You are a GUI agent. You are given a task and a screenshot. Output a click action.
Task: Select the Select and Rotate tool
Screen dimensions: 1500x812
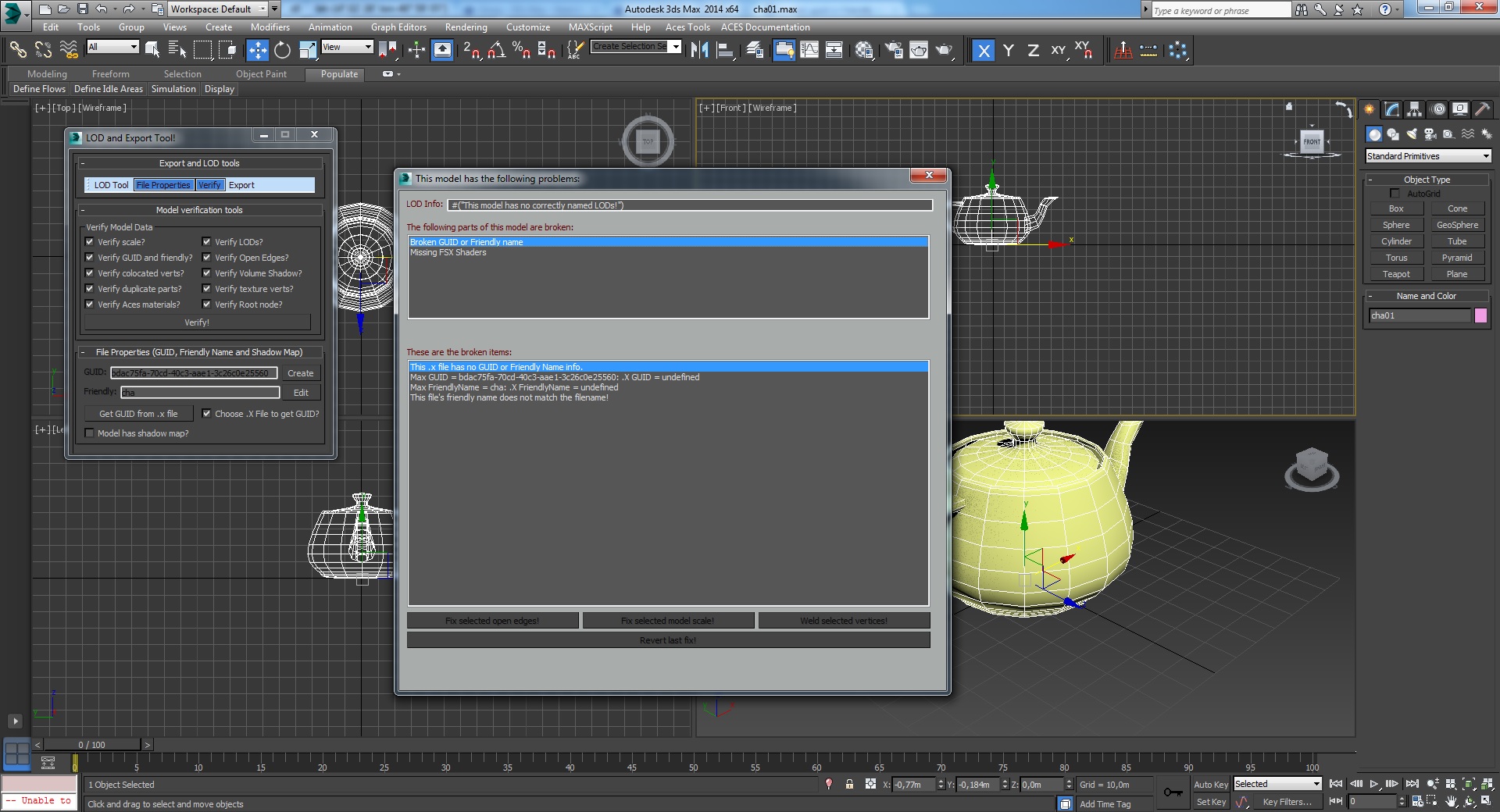282,50
